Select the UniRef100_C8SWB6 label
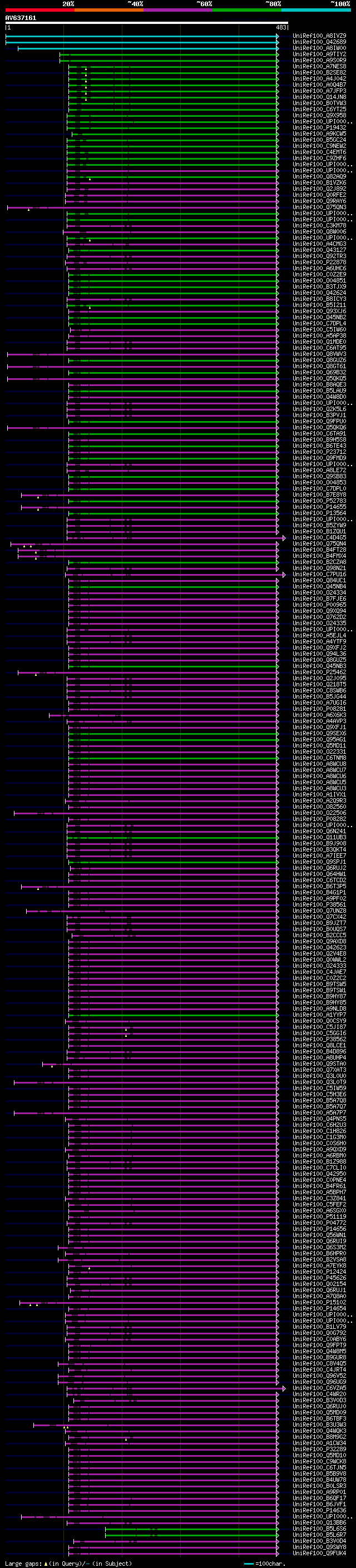356x1568 pixels. pyautogui.click(x=319, y=690)
